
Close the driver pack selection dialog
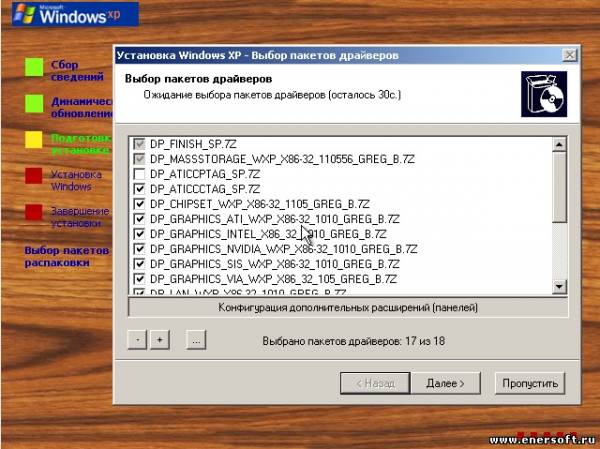point(569,55)
